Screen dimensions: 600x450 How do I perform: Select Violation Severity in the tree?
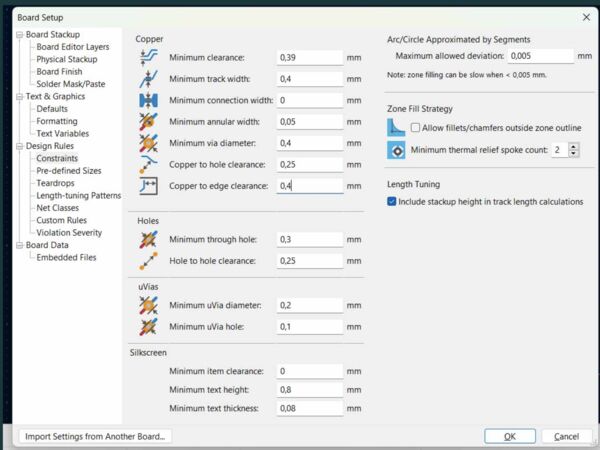(x=69, y=232)
